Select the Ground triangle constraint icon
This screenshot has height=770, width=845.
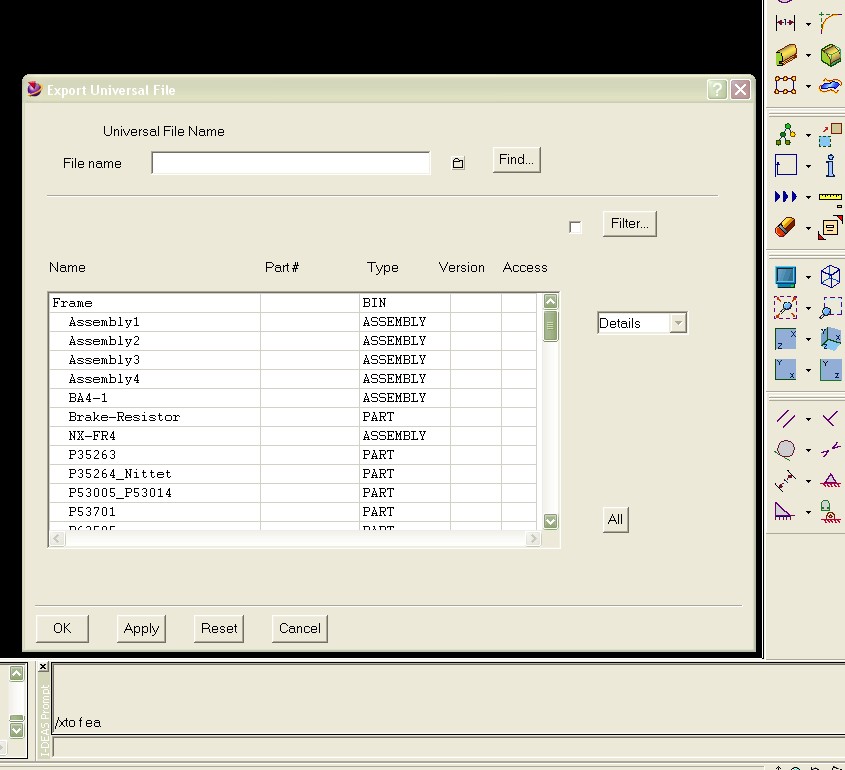click(x=785, y=511)
